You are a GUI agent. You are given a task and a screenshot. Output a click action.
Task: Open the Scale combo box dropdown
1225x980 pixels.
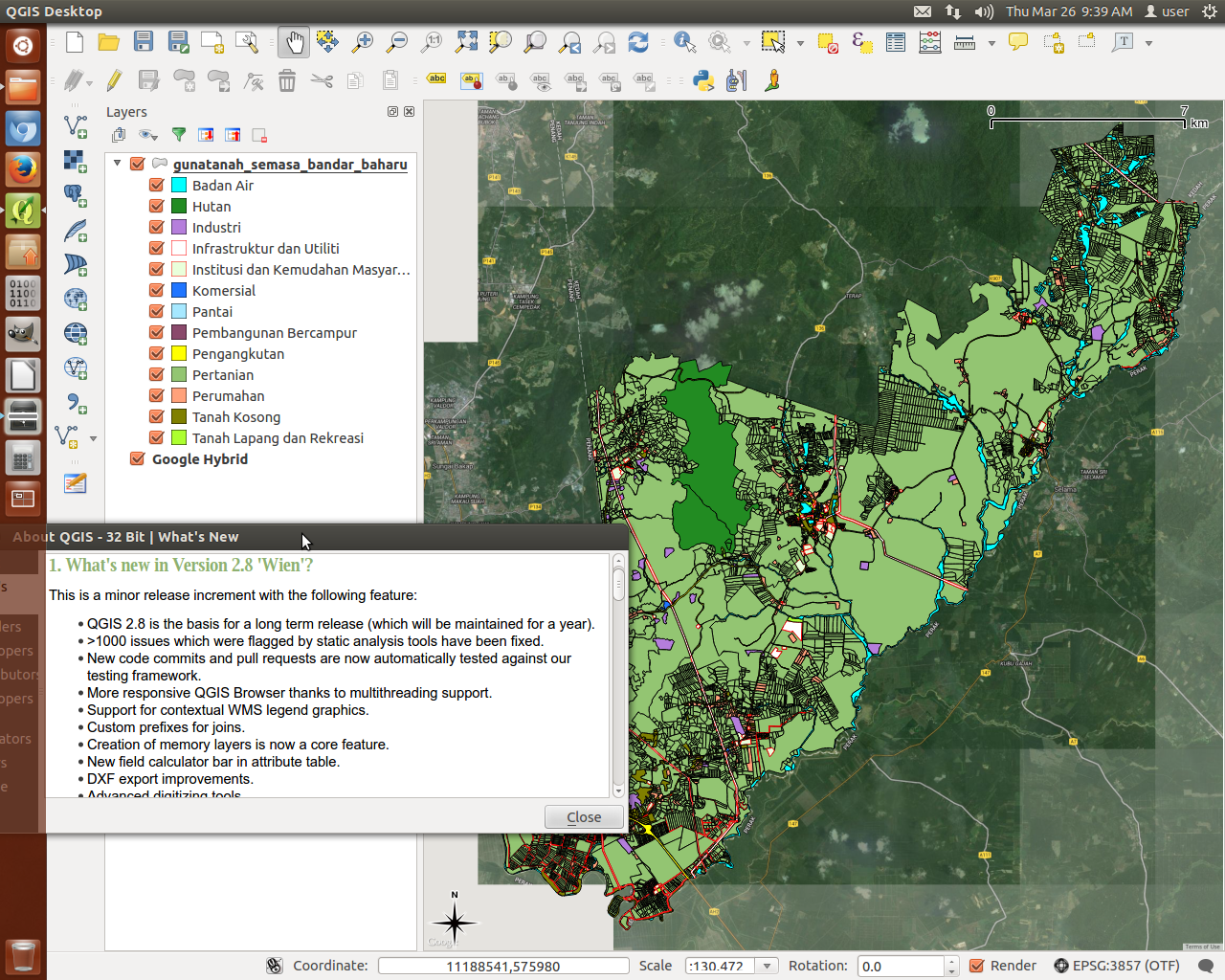click(767, 967)
